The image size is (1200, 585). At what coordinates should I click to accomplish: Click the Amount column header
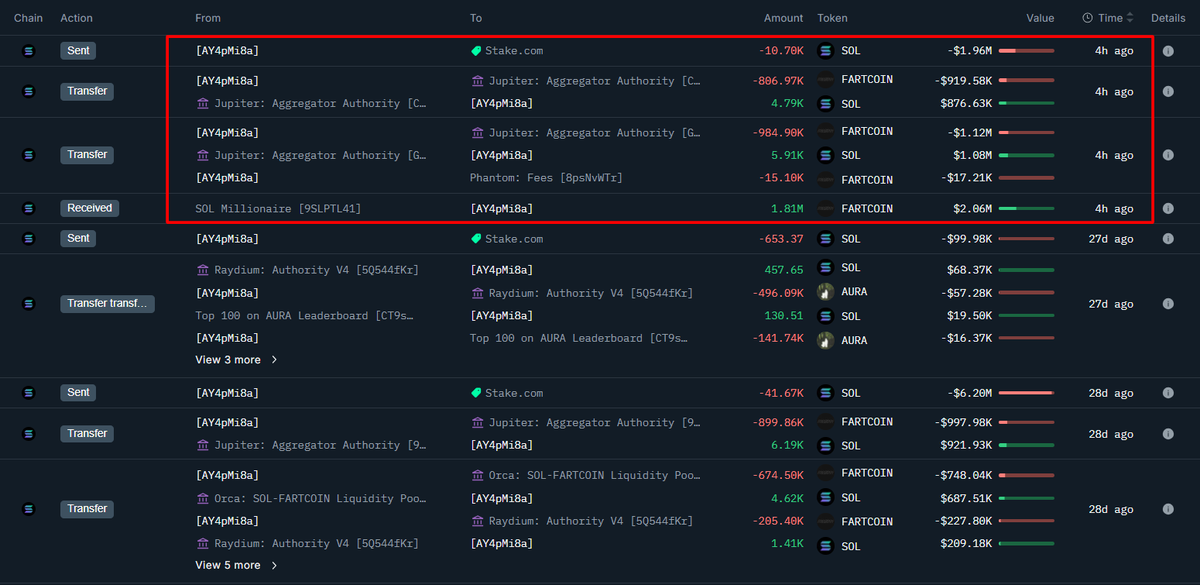[x=783, y=18]
